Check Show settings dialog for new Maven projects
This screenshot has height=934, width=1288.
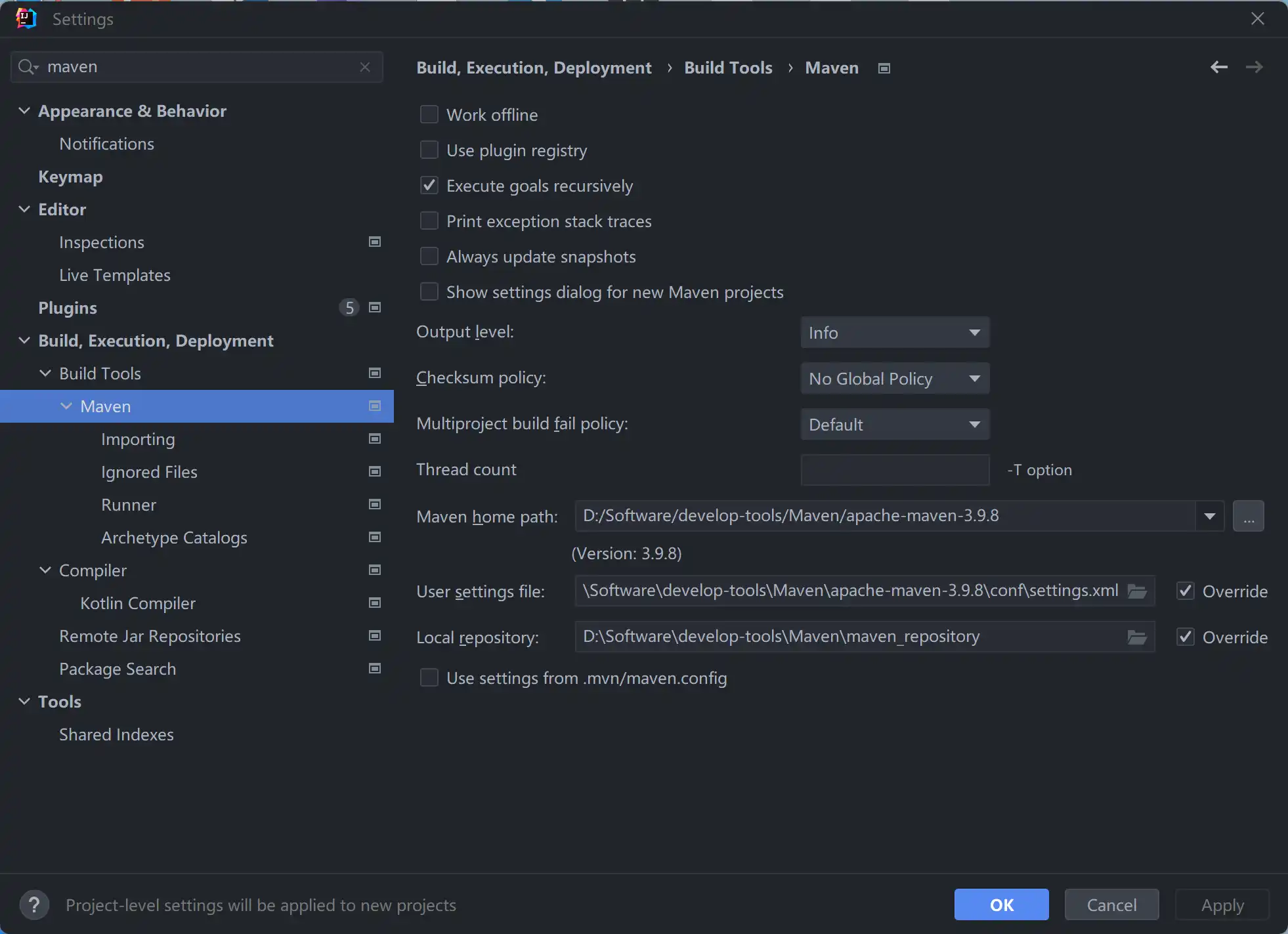pos(429,291)
